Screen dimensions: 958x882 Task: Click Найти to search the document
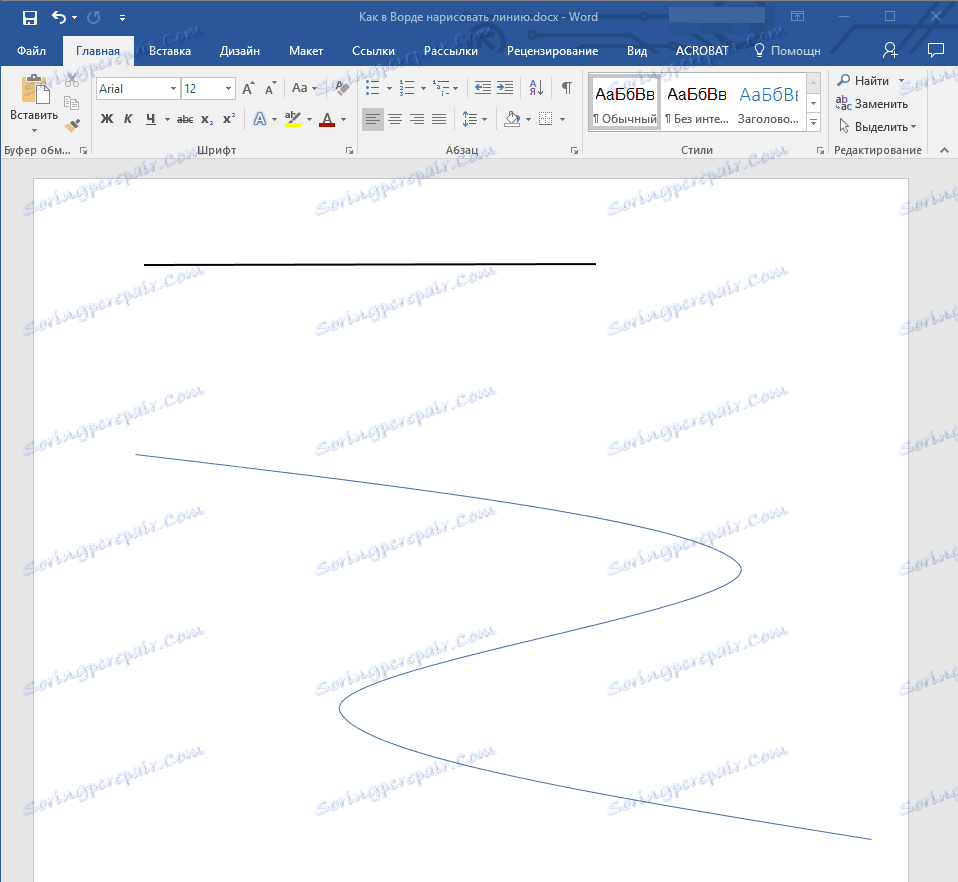click(864, 81)
